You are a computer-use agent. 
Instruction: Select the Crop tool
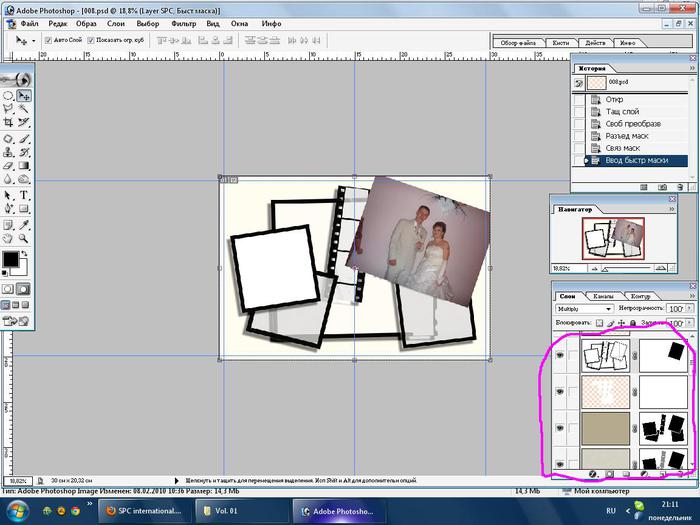[8, 122]
